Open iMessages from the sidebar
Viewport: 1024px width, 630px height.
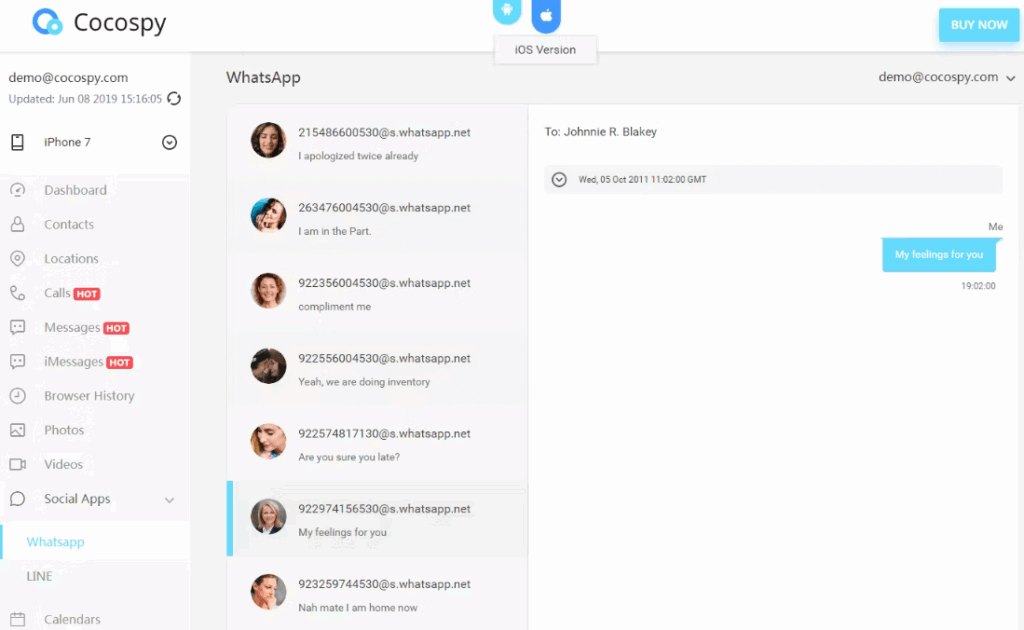point(74,362)
